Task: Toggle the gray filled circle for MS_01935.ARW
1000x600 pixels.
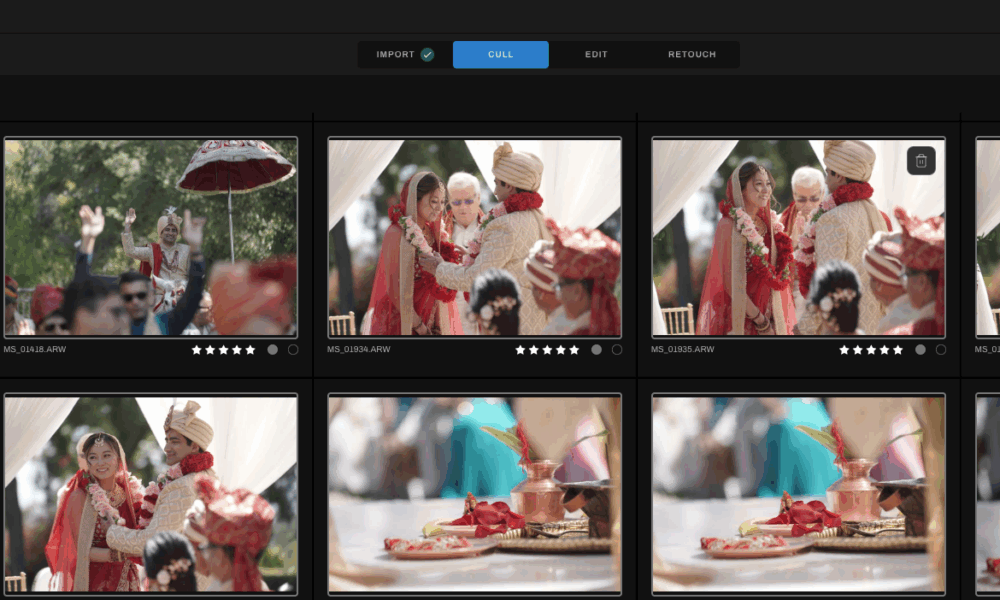Action: (x=920, y=349)
